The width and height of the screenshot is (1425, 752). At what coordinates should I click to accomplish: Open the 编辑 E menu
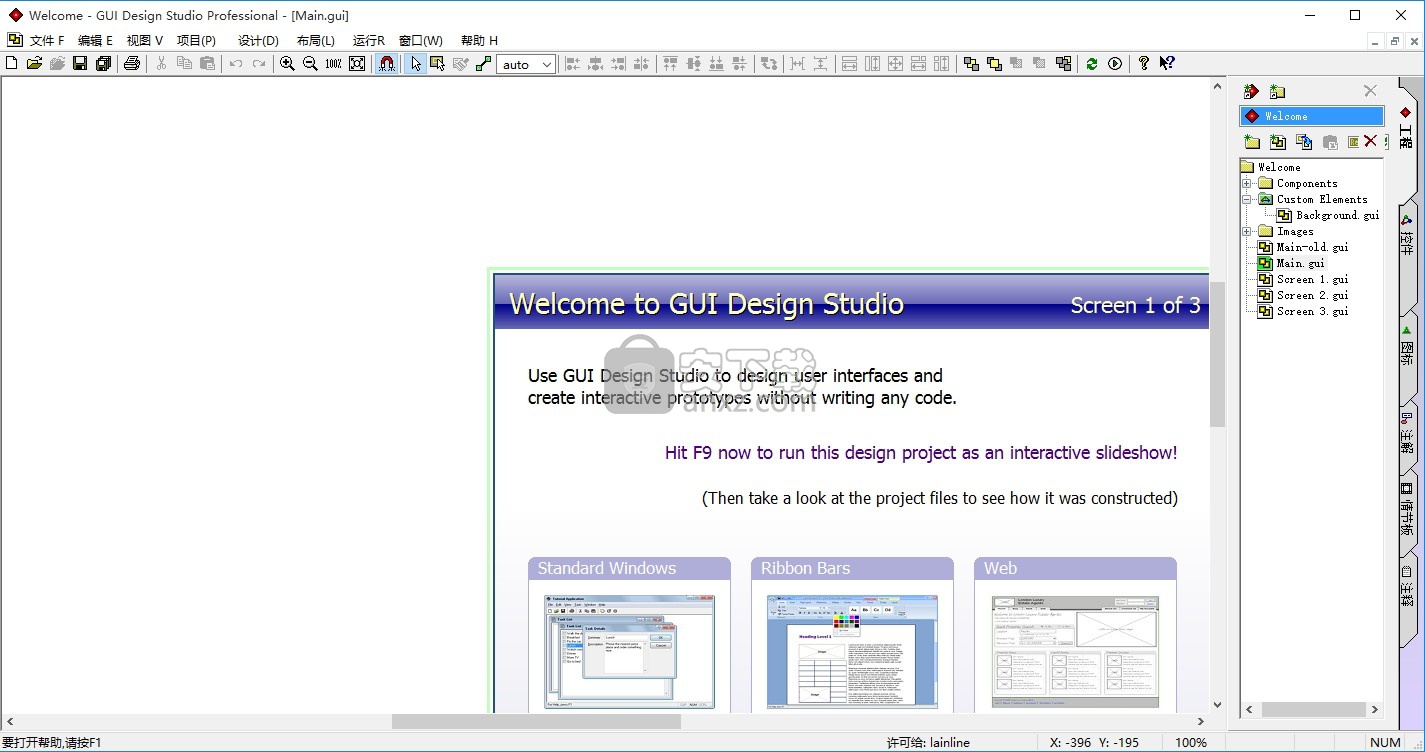[x=95, y=41]
